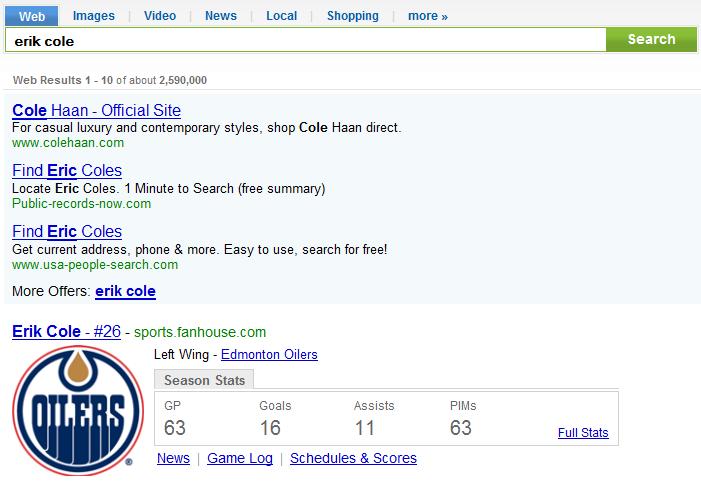Open the Video search tab
701x489 pixels.
click(x=160, y=16)
